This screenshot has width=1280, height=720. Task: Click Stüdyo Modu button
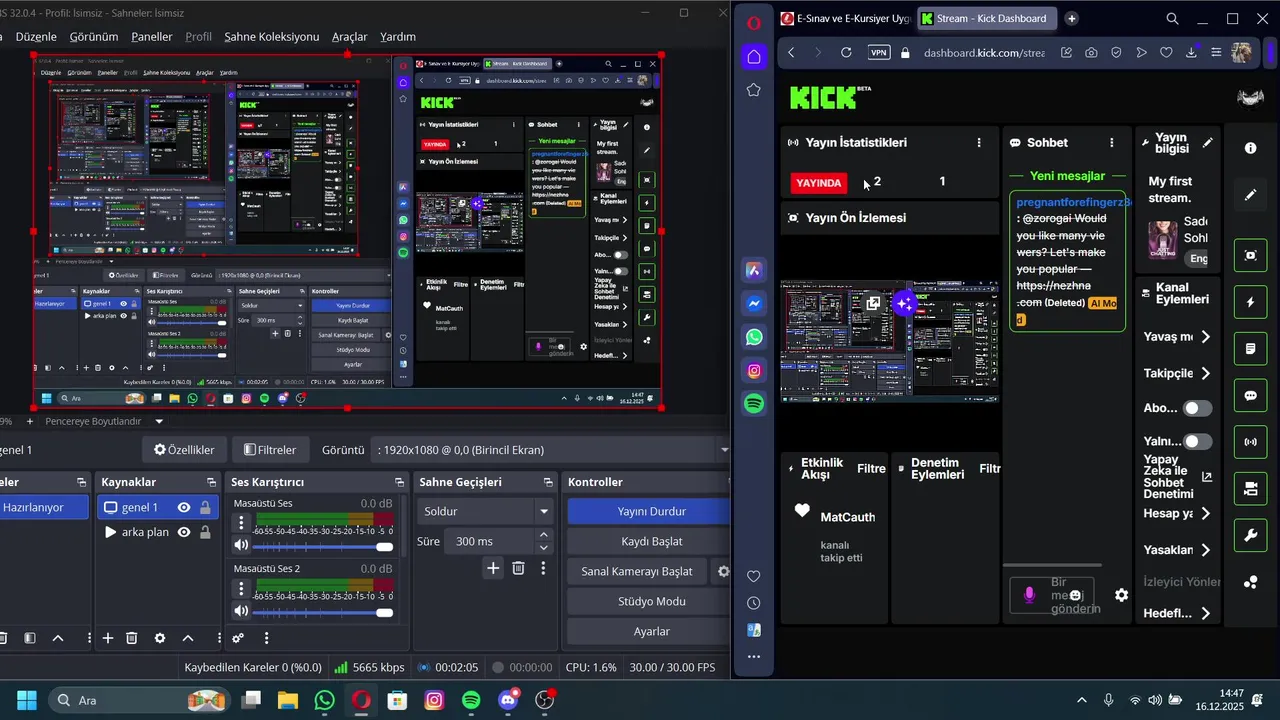click(651, 601)
